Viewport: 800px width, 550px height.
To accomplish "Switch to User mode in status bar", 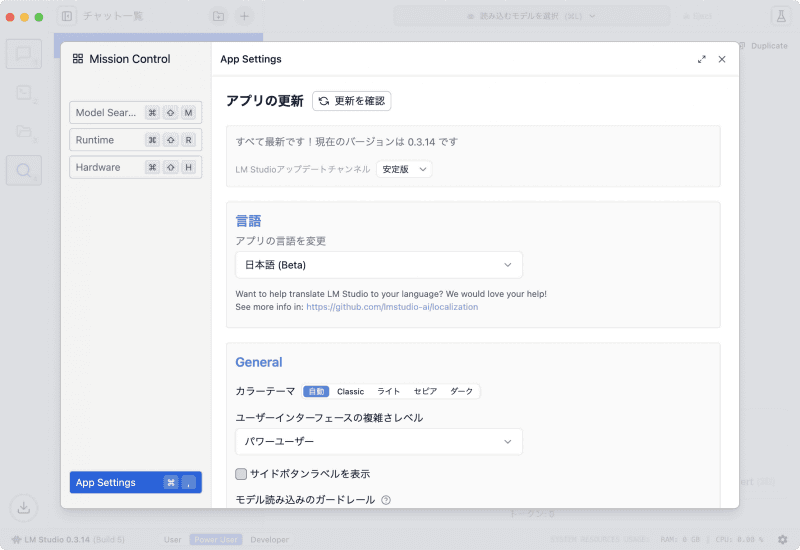I will click(x=172, y=539).
